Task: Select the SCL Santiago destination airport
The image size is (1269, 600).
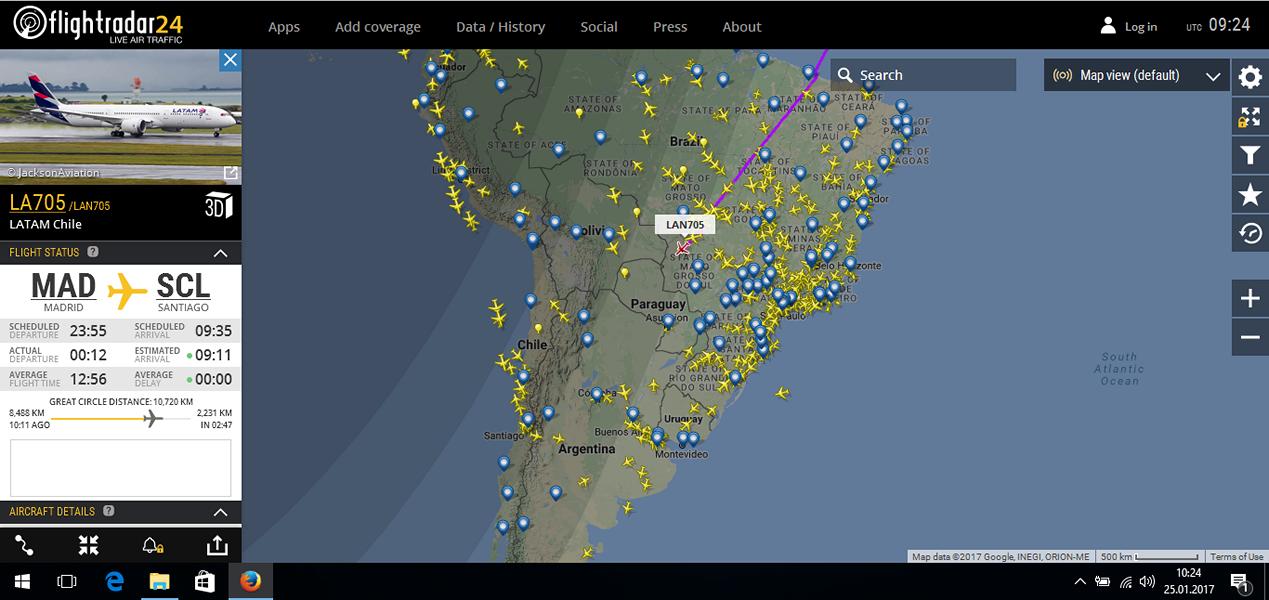Action: [x=183, y=290]
